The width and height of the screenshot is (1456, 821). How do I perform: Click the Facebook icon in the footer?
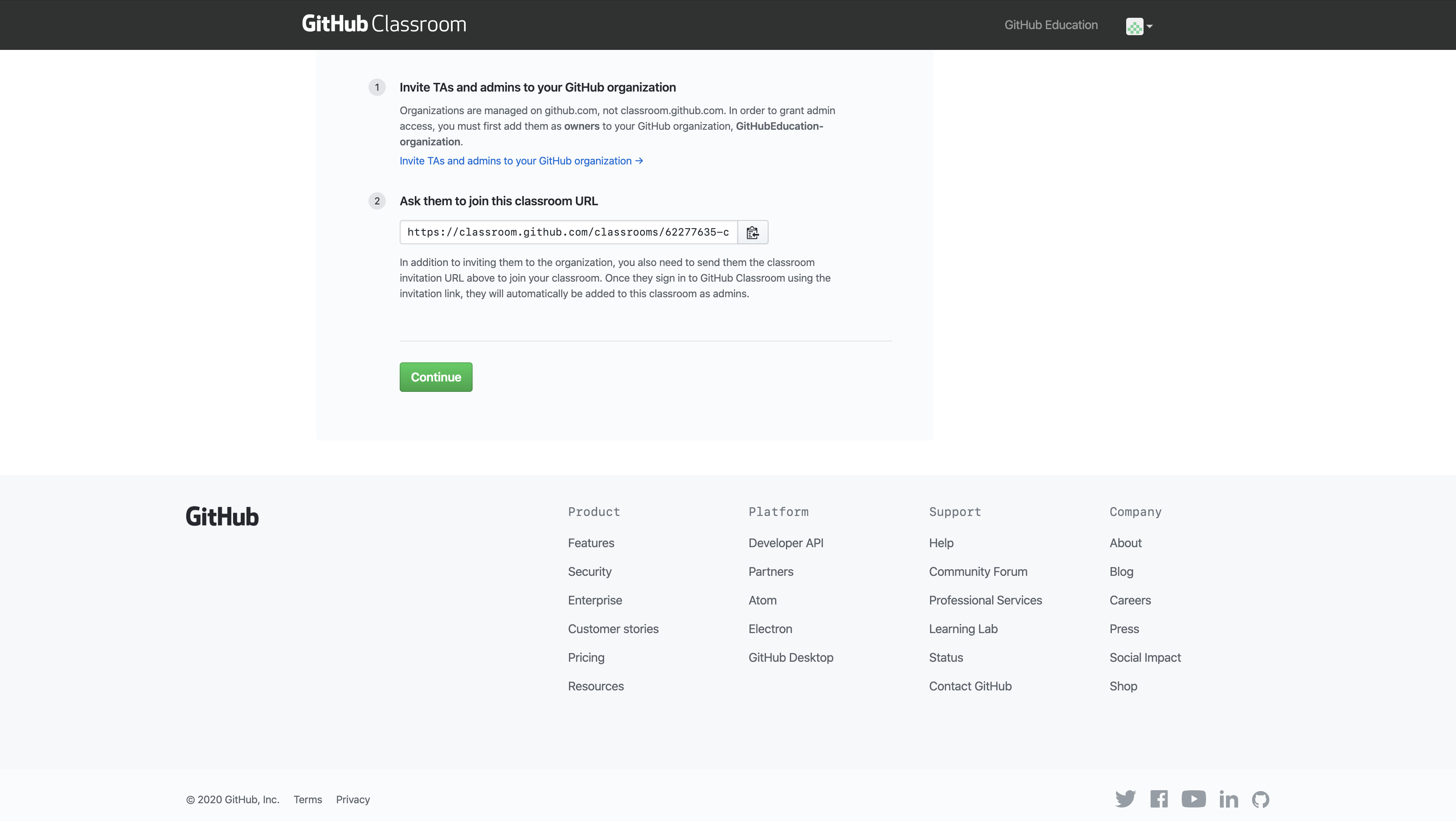(x=1159, y=799)
